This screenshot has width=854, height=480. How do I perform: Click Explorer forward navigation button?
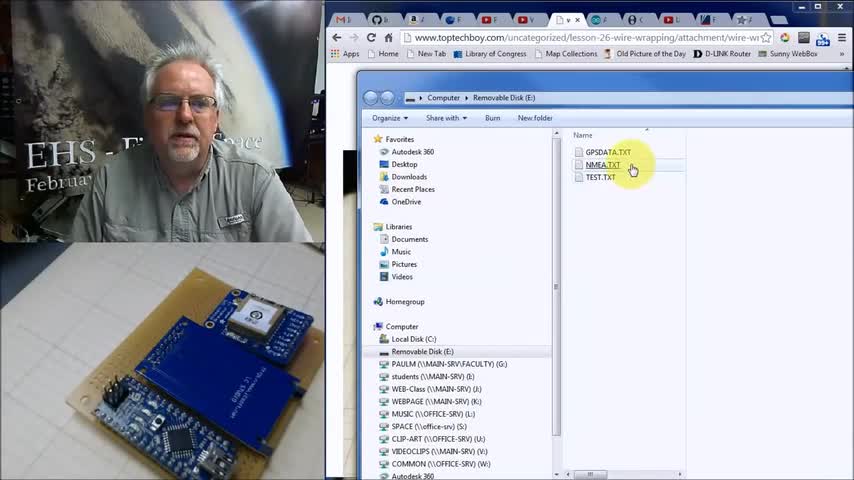(387, 98)
